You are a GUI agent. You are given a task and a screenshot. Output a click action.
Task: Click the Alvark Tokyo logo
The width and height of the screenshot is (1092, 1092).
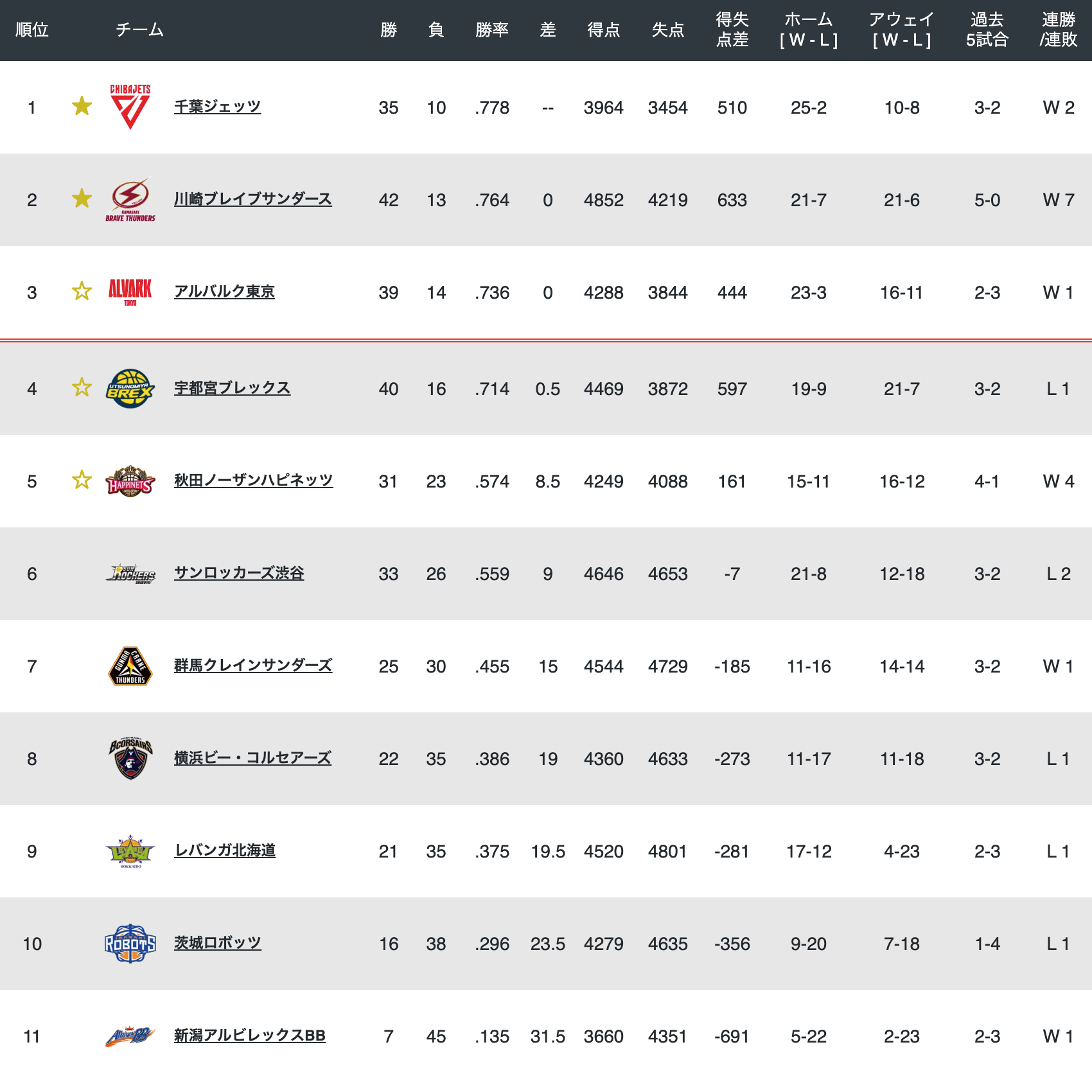tap(130, 292)
